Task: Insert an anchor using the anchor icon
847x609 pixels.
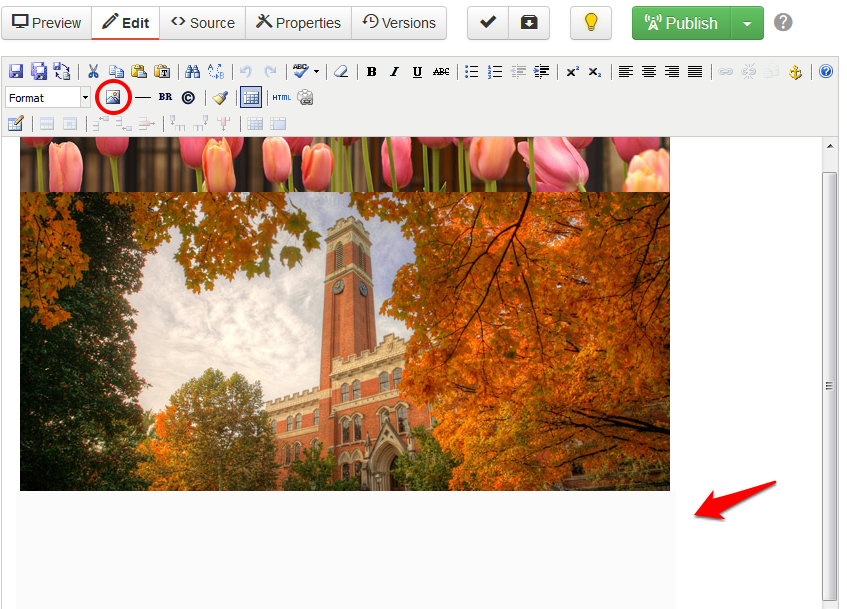Action: [x=796, y=72]
